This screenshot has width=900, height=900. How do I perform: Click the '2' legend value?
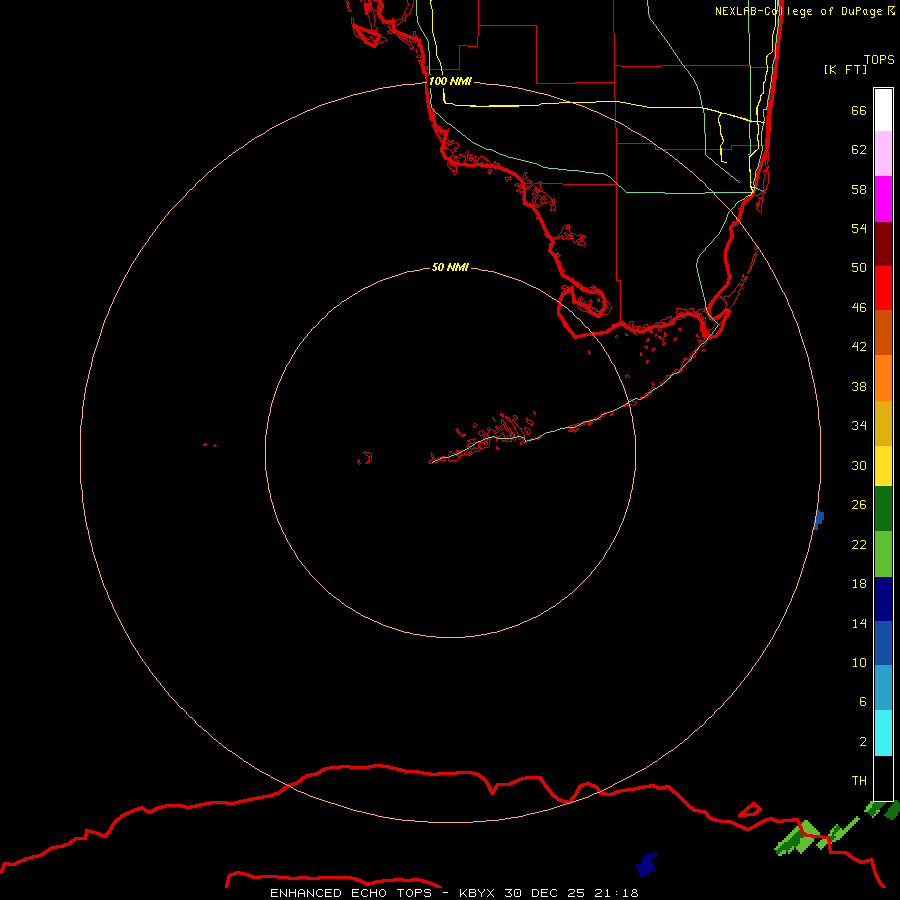click(x=862, y=742)
